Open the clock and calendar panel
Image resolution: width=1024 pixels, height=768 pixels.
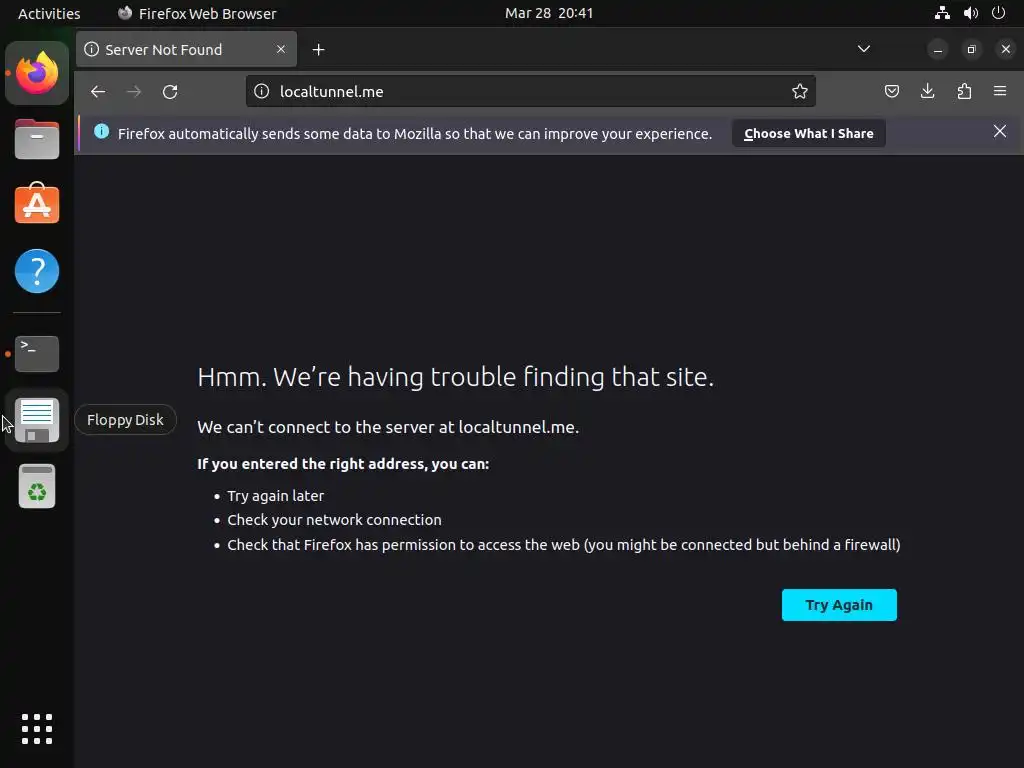[549, 13]
